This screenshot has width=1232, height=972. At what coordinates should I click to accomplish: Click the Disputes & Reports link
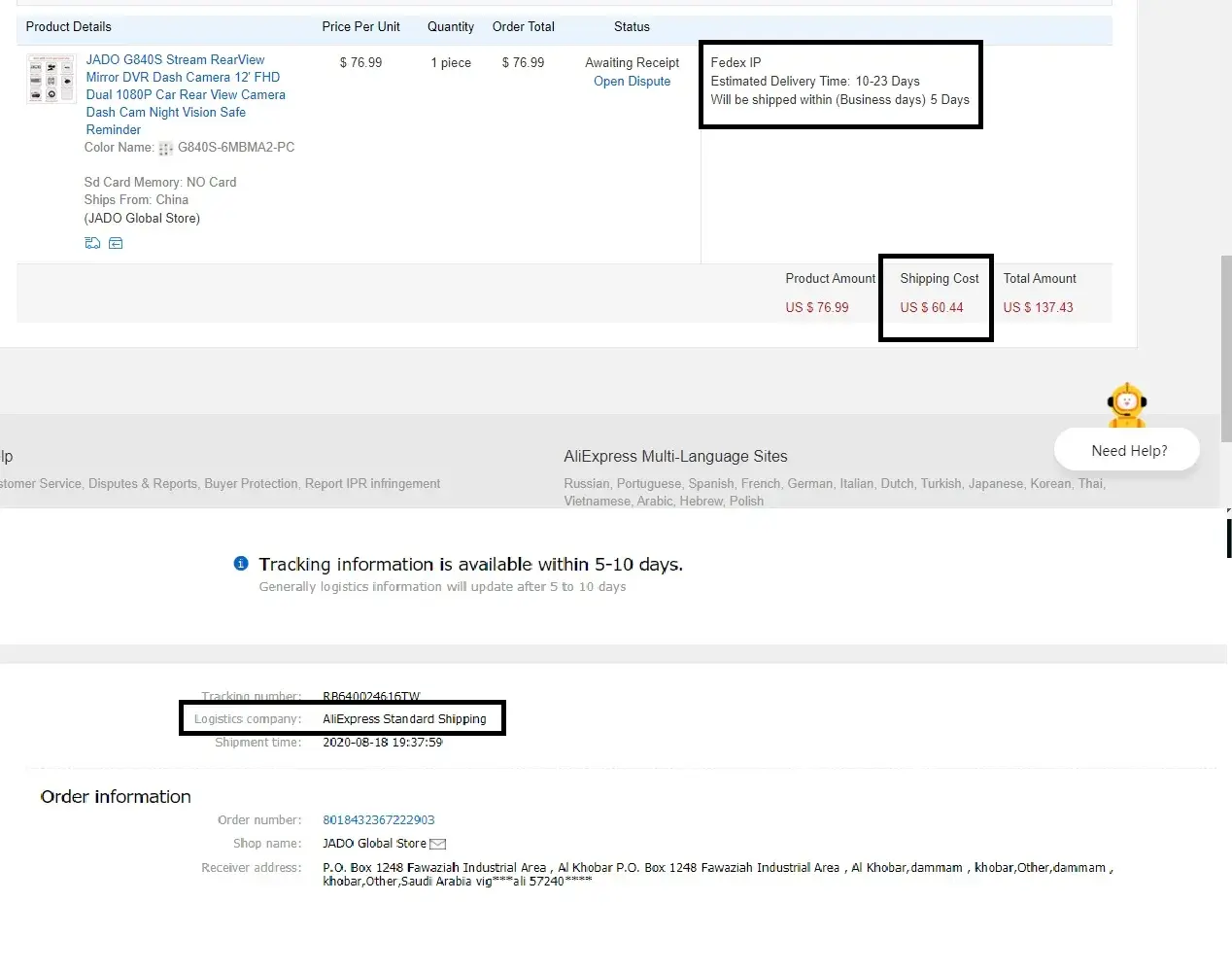click(143, 483)
